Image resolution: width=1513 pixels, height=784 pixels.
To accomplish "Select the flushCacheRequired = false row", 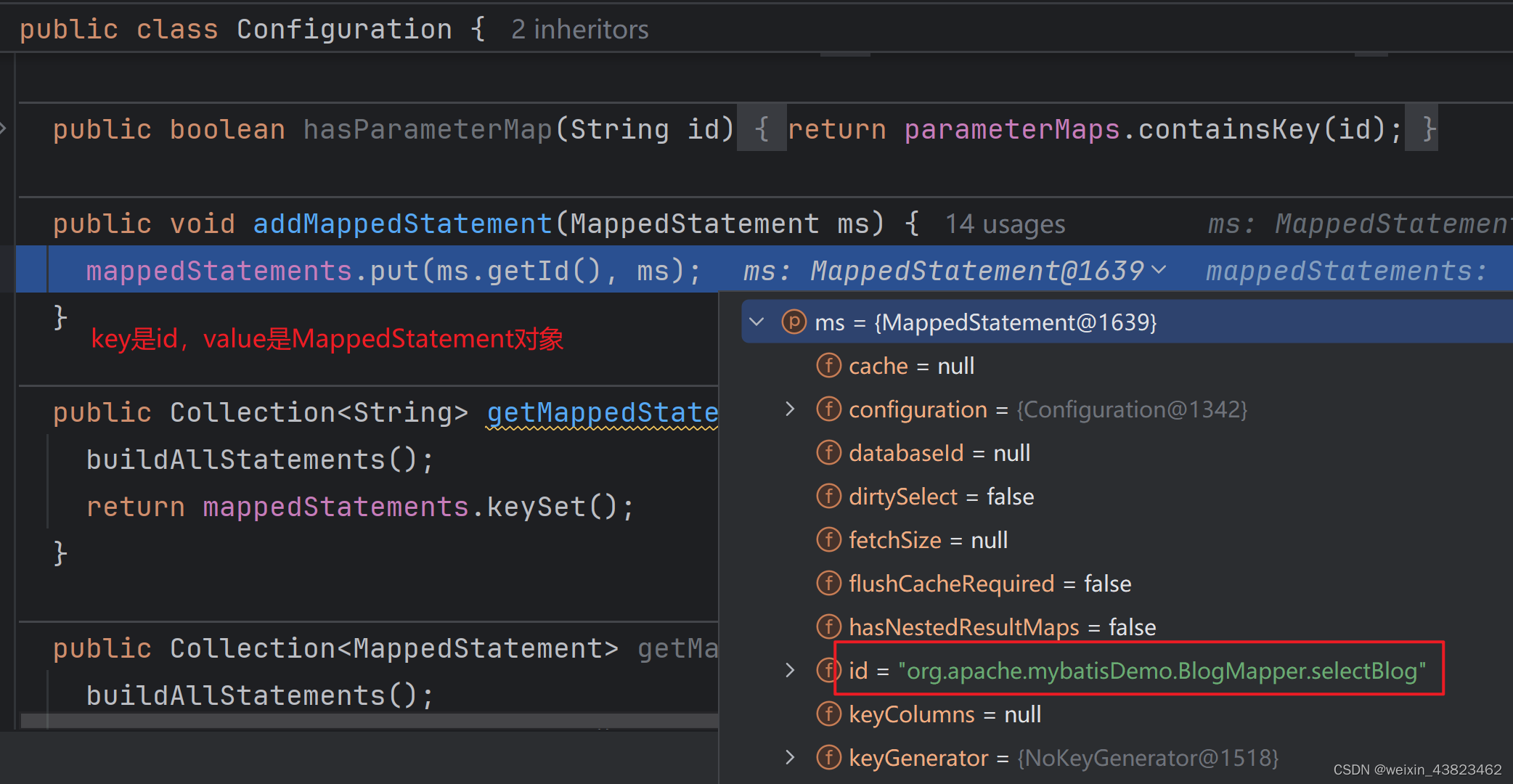I will tap(990, 584).
